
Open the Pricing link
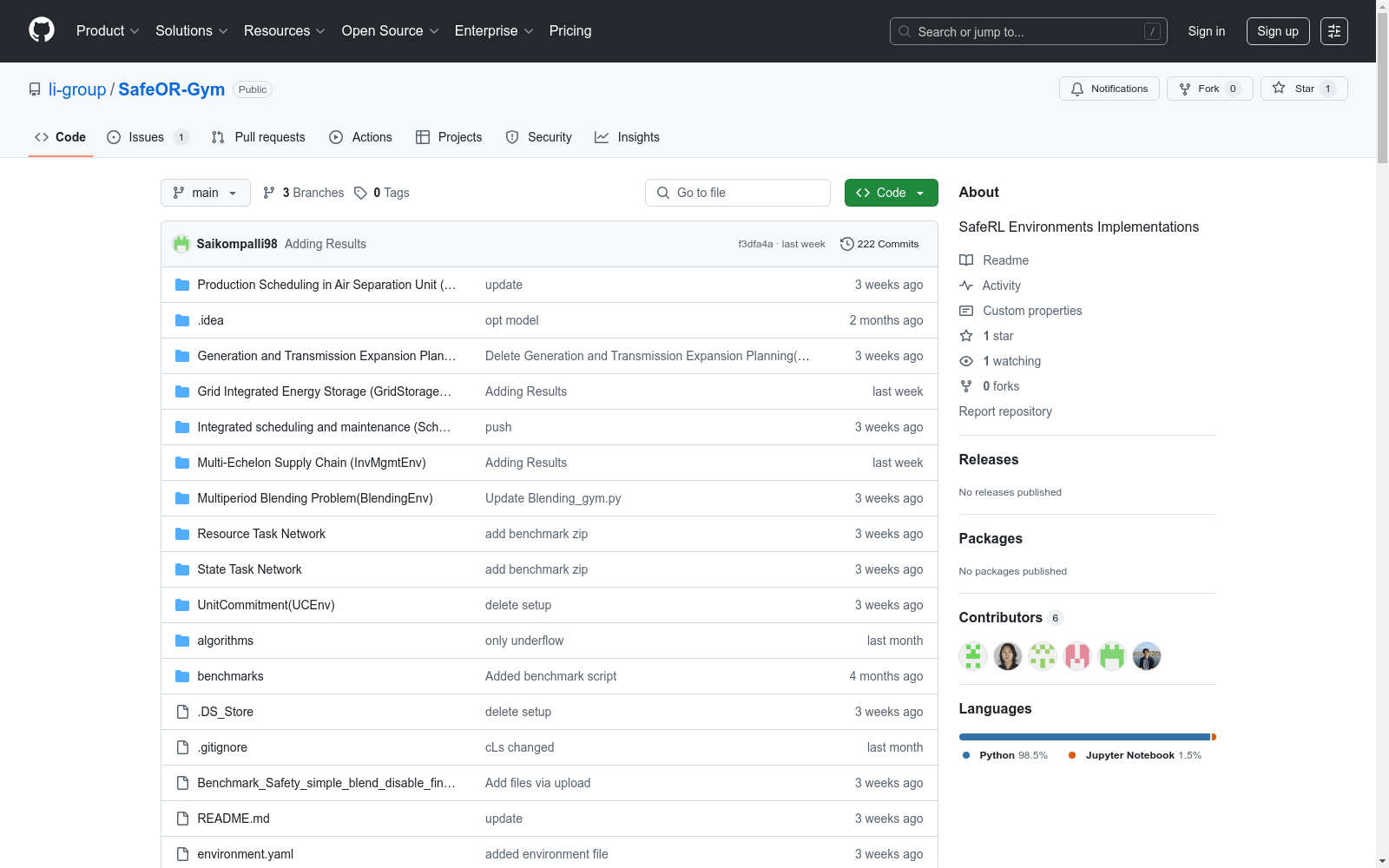[570, 31]
